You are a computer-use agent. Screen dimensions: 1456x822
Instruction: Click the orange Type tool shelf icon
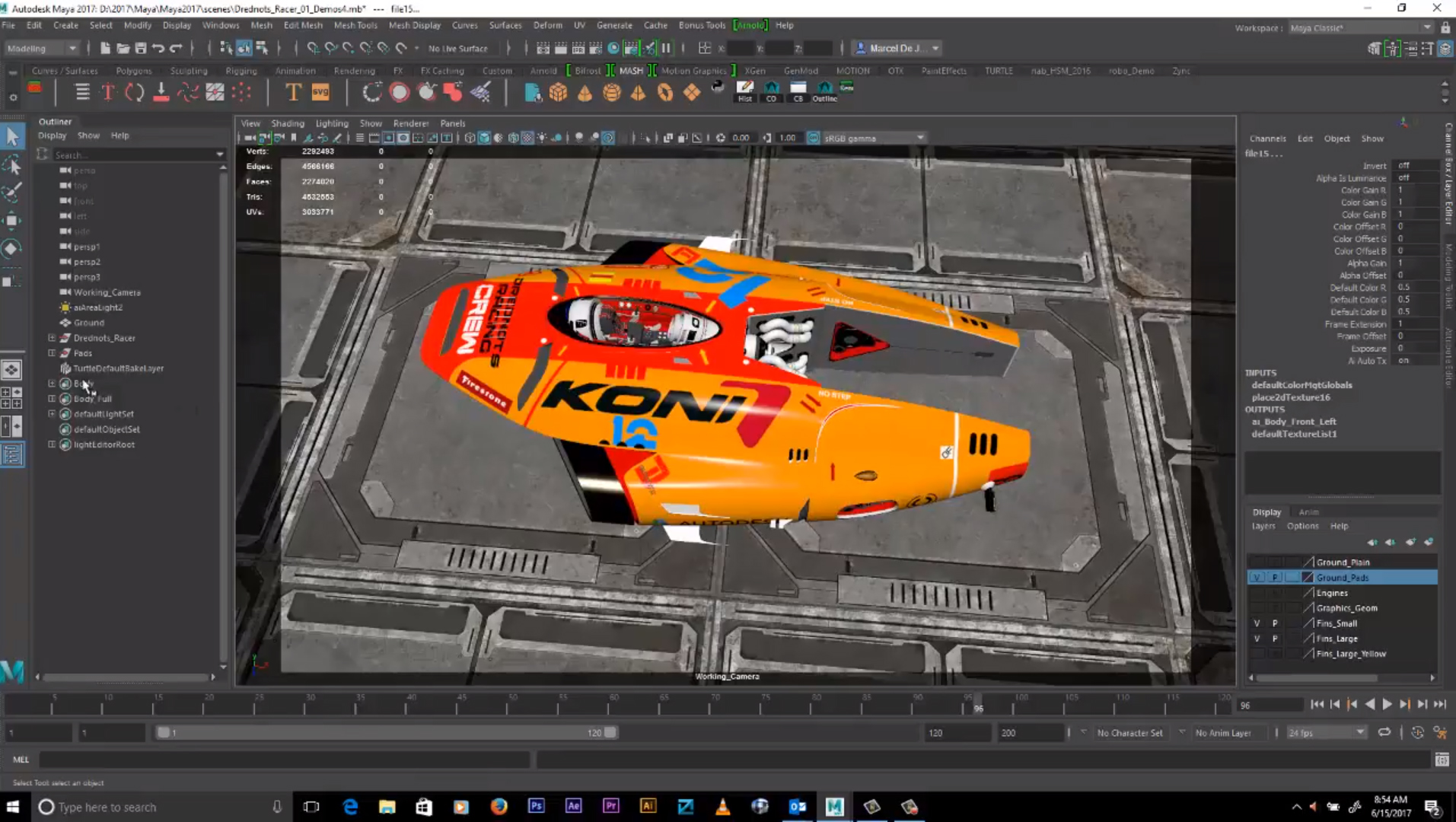(293, 92)
